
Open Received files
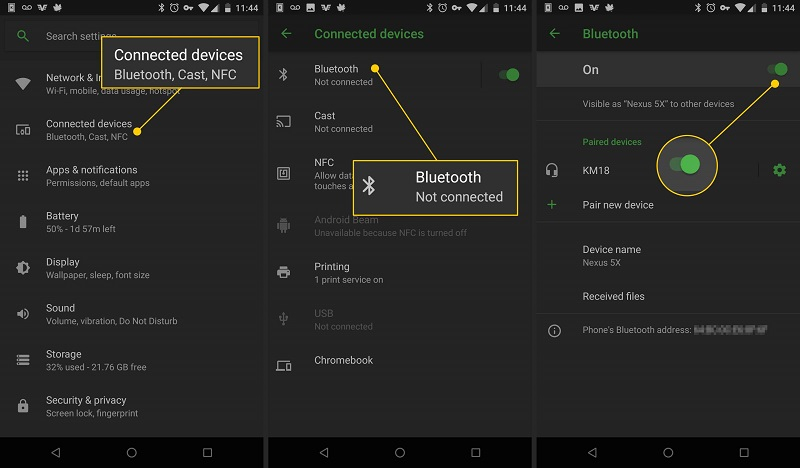coord(668,296)
